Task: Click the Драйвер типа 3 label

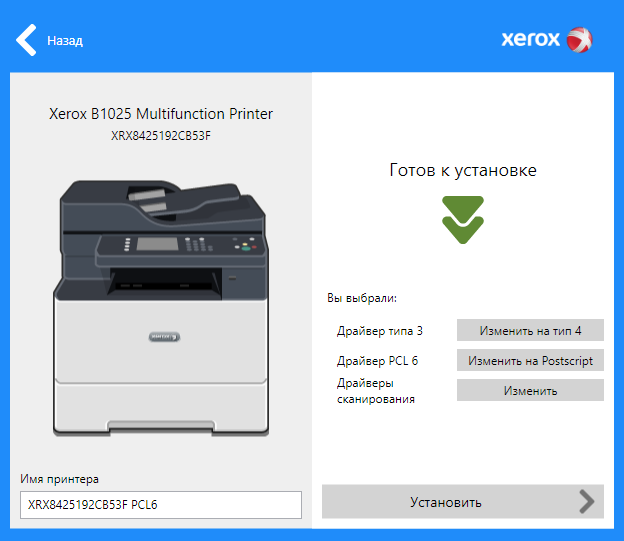Action: pos(380,331)
